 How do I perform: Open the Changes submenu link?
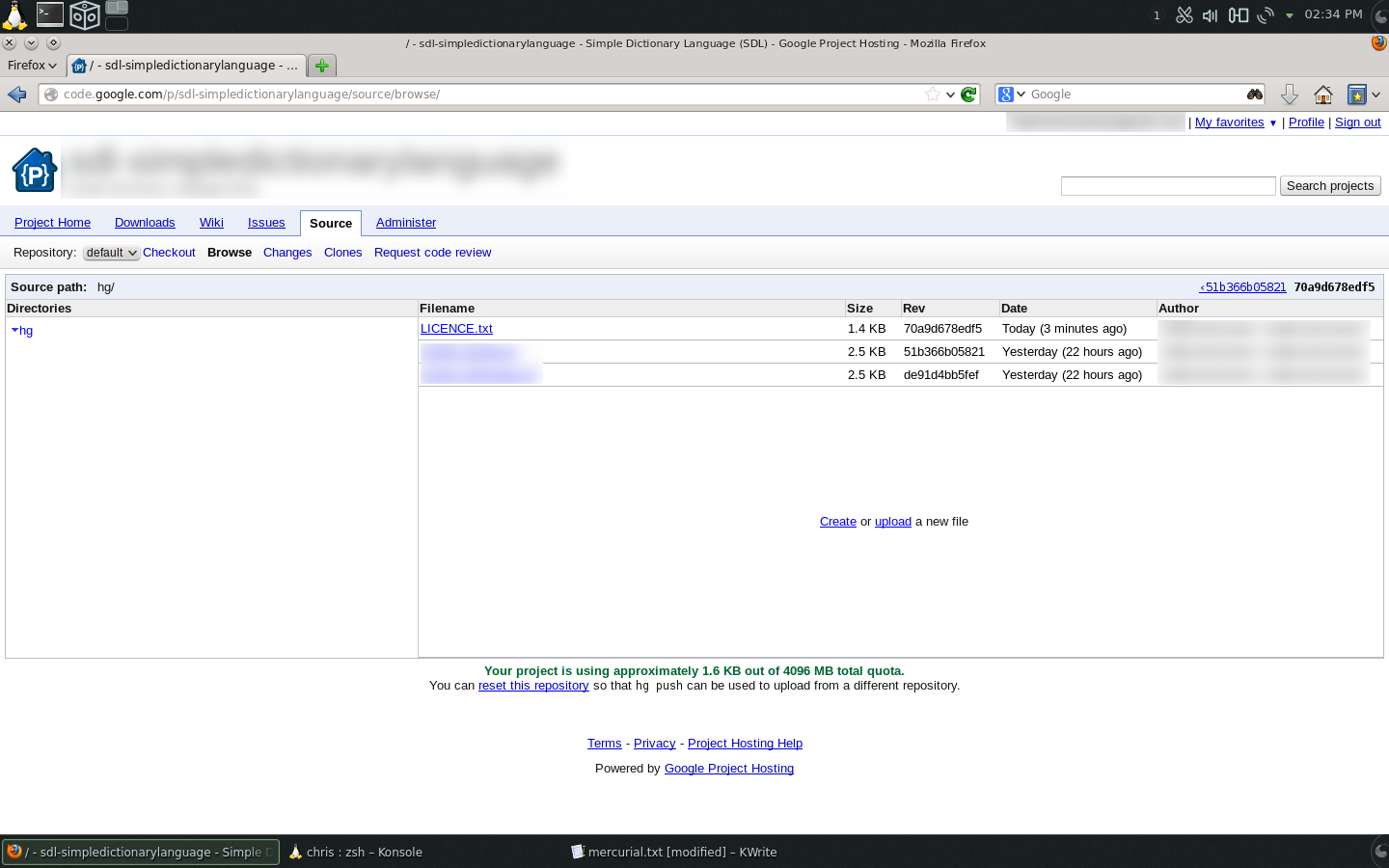[287, 253]
